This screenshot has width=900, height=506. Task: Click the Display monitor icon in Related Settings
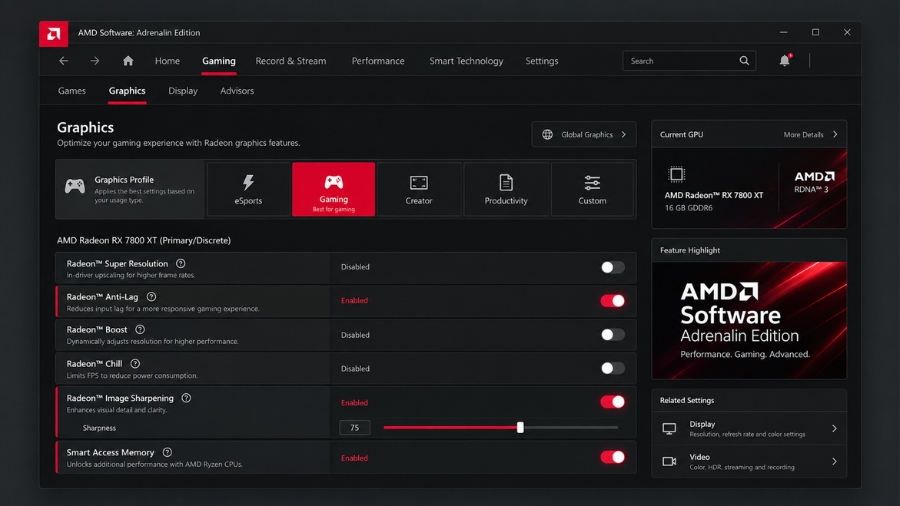click(x=669, y=429)
